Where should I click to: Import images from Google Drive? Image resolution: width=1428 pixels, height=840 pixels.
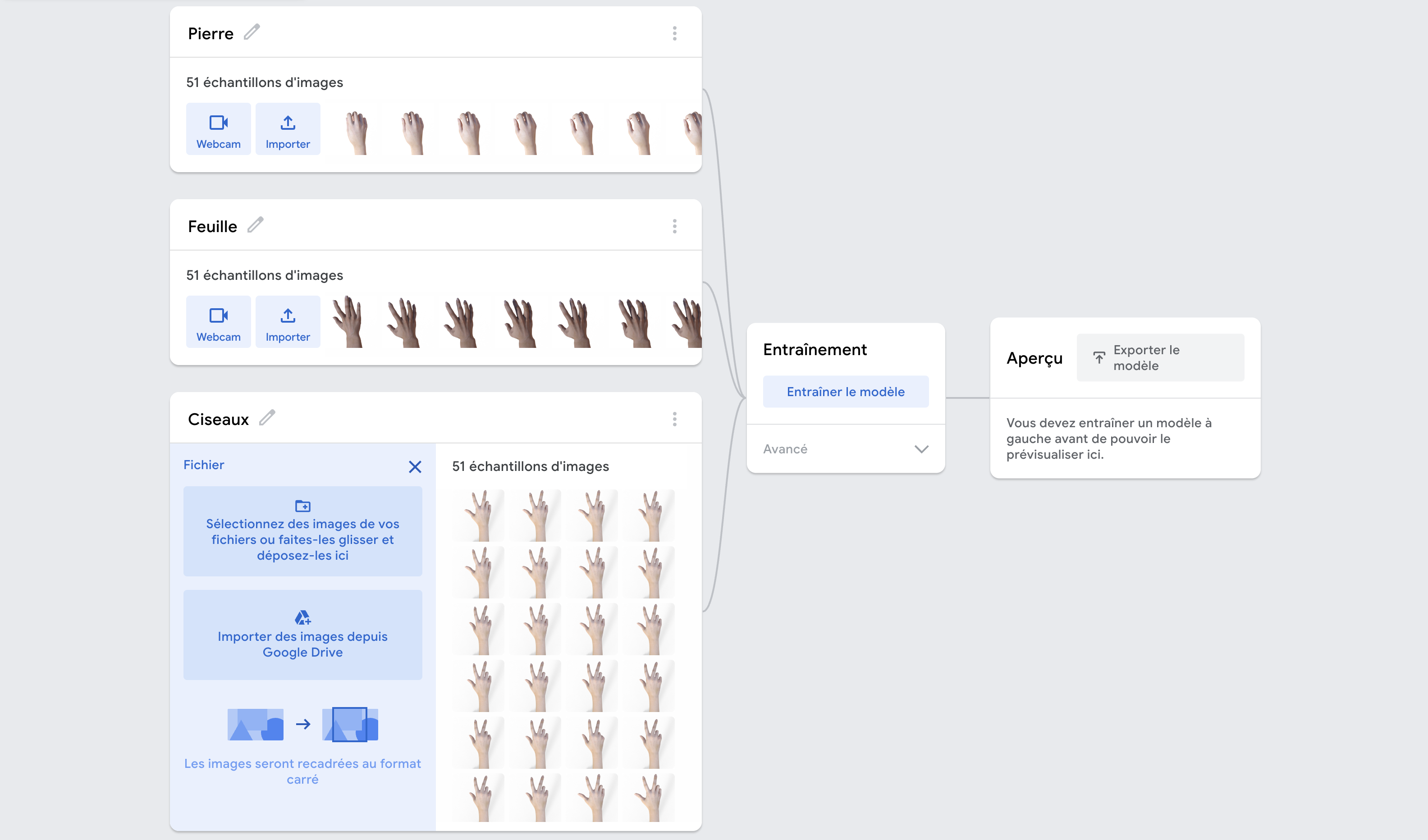coord(302,635)
